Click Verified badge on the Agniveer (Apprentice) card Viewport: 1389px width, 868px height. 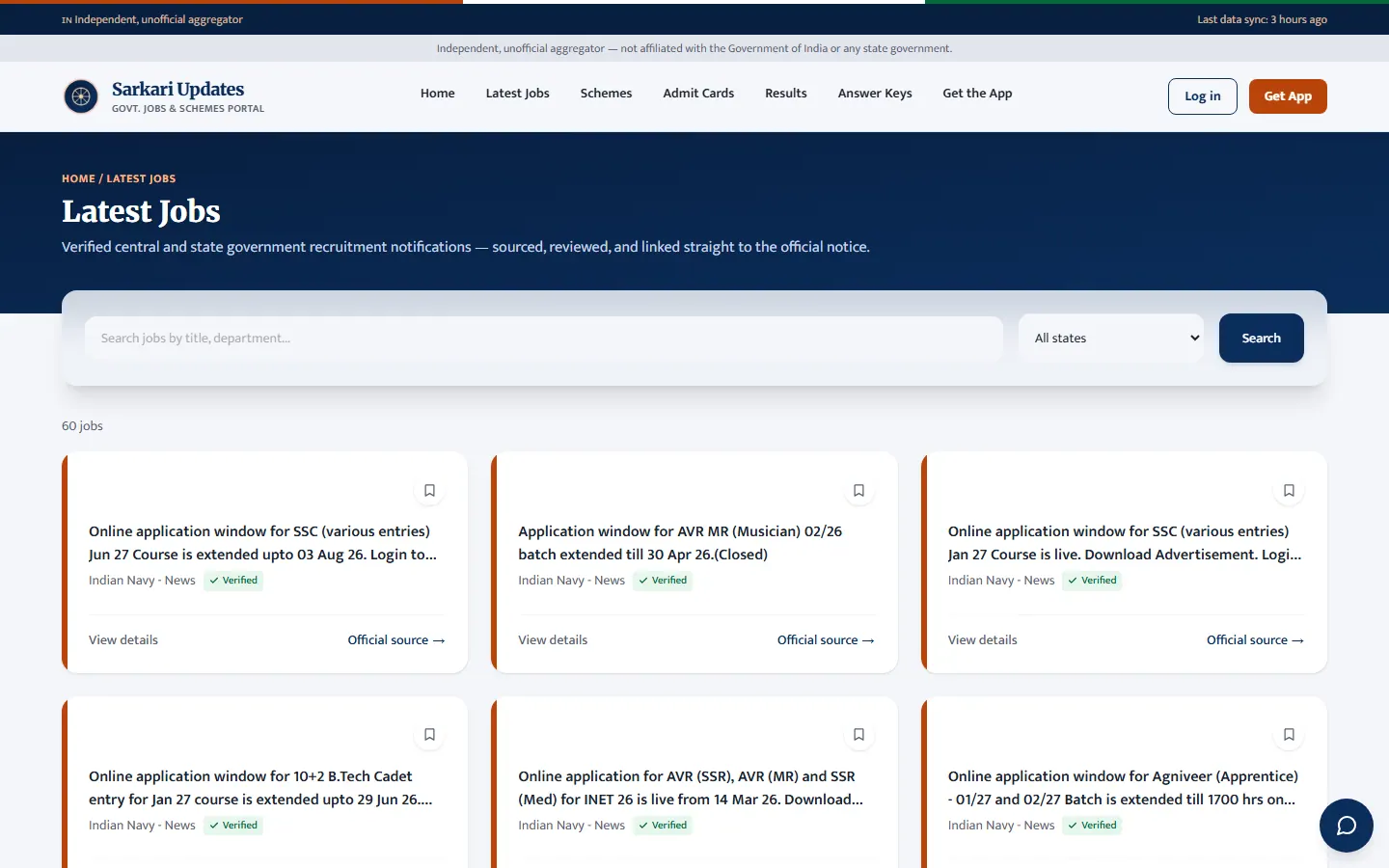[x=1092, y=826]
